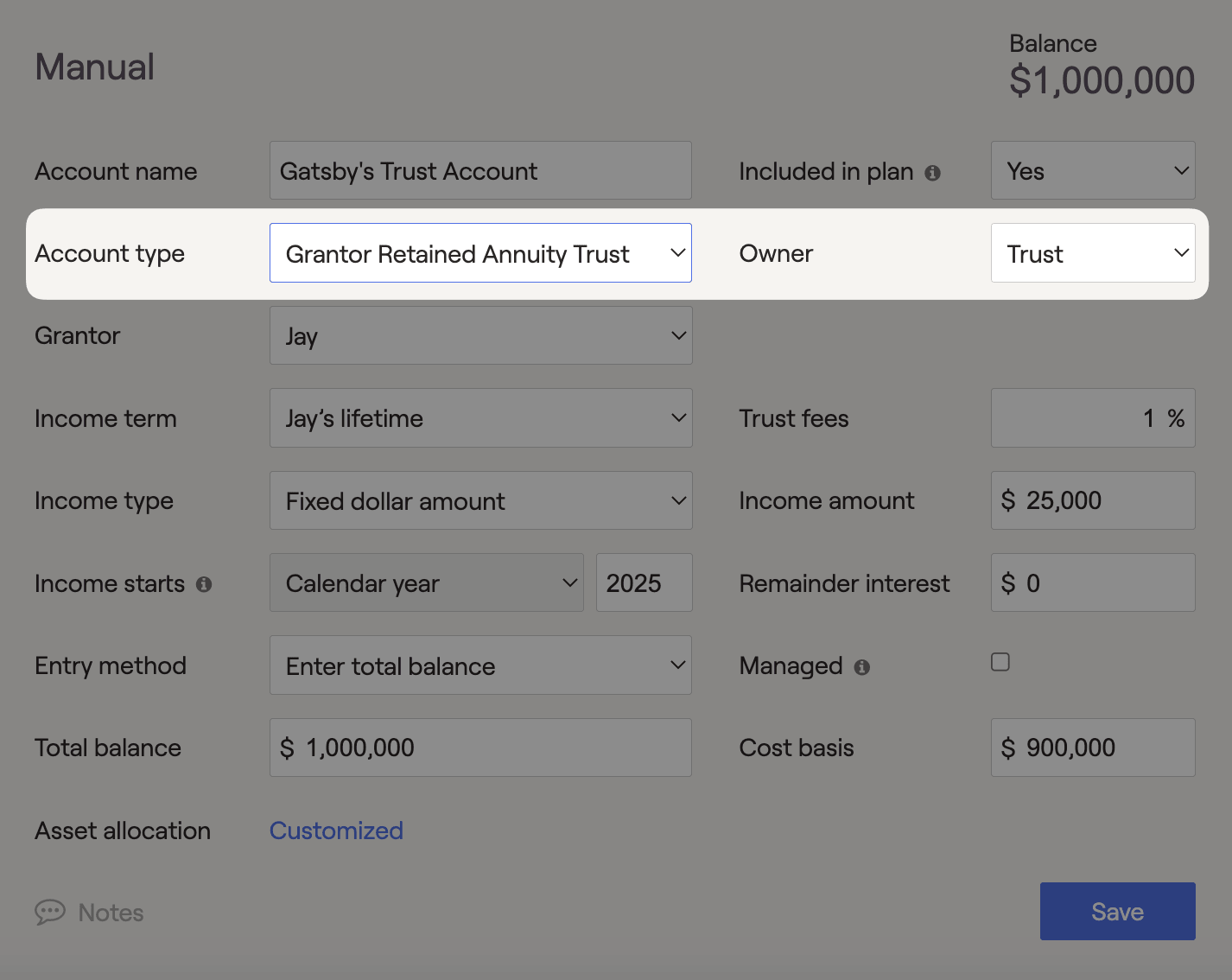This screenshot has width=1232, height=980.
Task: Click the Cost basis input field
Action: pyautogui.click(x=1093, y=748)
